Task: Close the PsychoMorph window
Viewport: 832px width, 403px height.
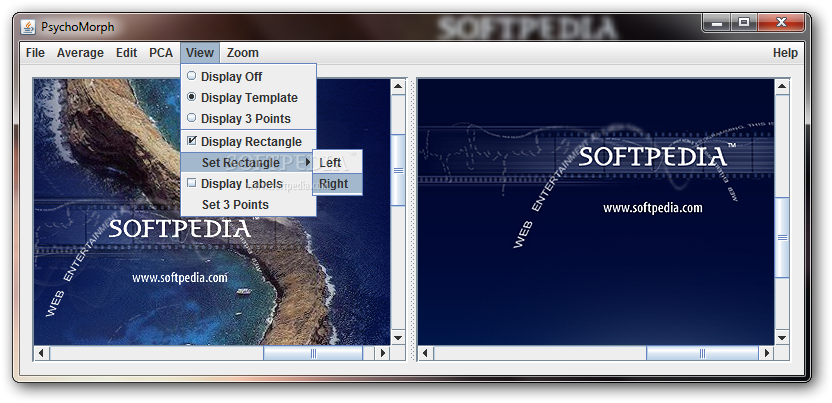Action: point(781,23)
